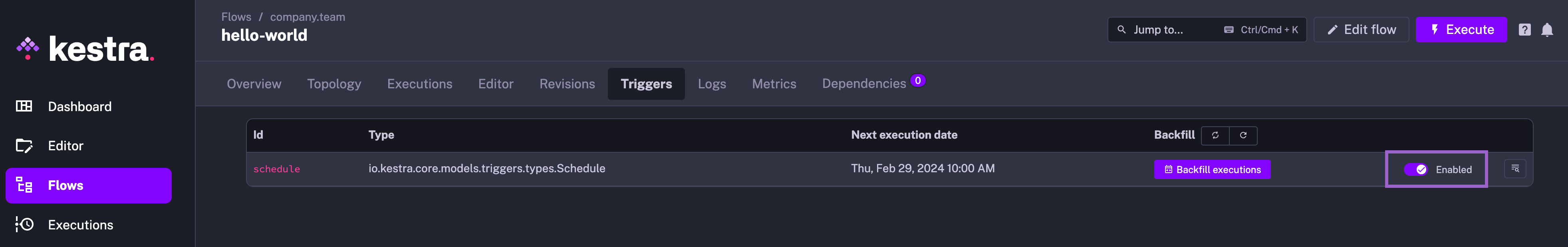This screenshot has height=247, width=1568.
Task: Disable the schedule trigger's Enabled toggle
Action: 1415,169
